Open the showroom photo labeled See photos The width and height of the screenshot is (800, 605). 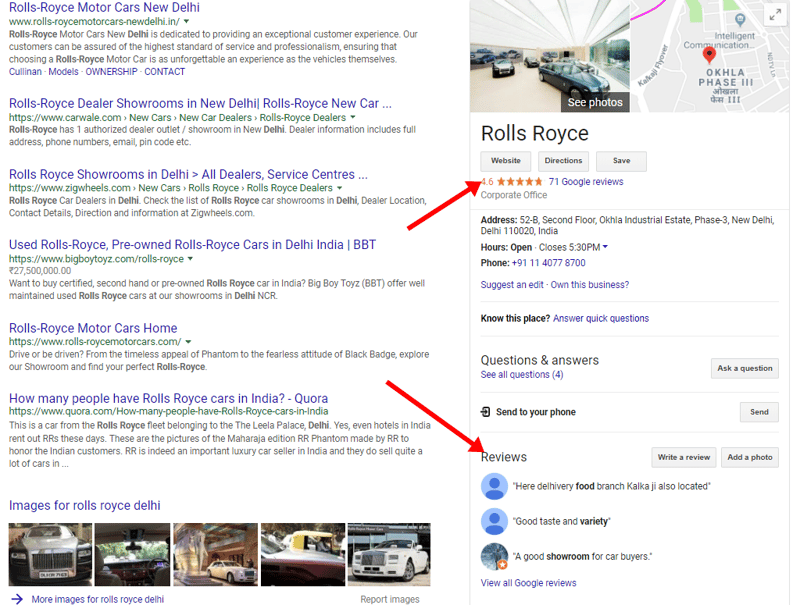pyautogui.click(x=549, y=56)
